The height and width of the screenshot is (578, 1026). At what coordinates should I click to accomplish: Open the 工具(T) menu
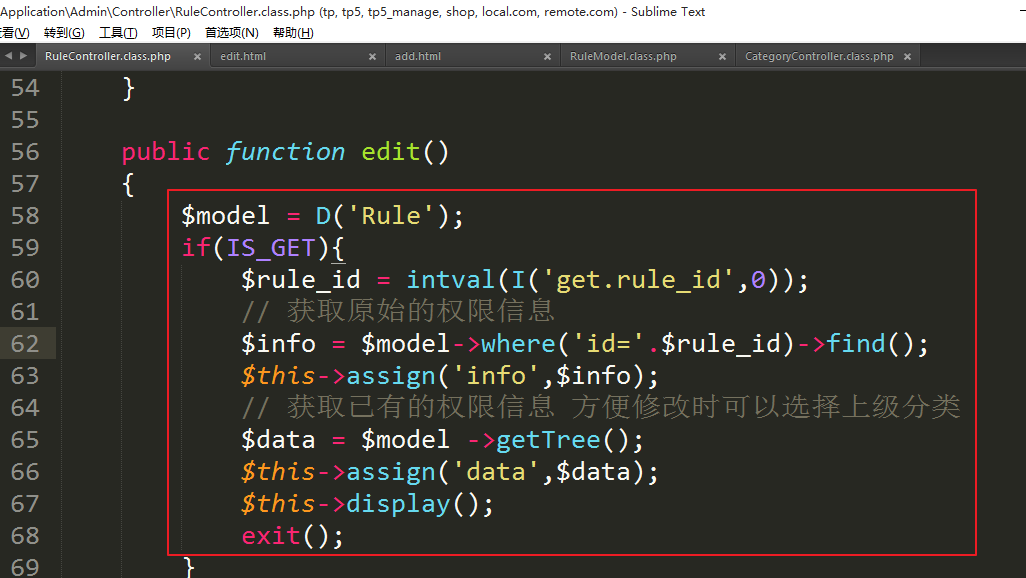point(118,33)
